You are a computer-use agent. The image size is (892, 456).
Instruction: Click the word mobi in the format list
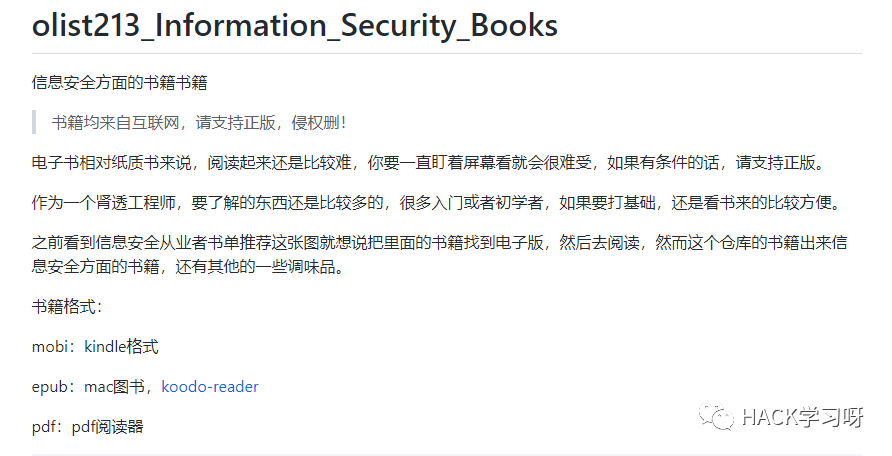pyautogui.click(x=50, y=347)
